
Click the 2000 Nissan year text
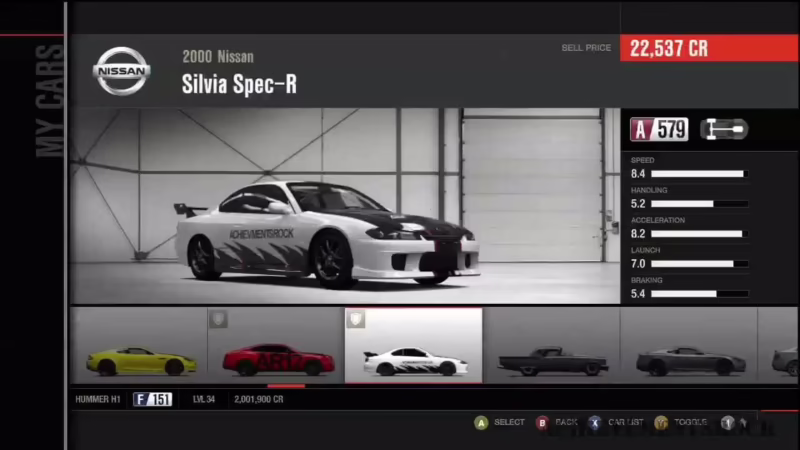[218, 57]
